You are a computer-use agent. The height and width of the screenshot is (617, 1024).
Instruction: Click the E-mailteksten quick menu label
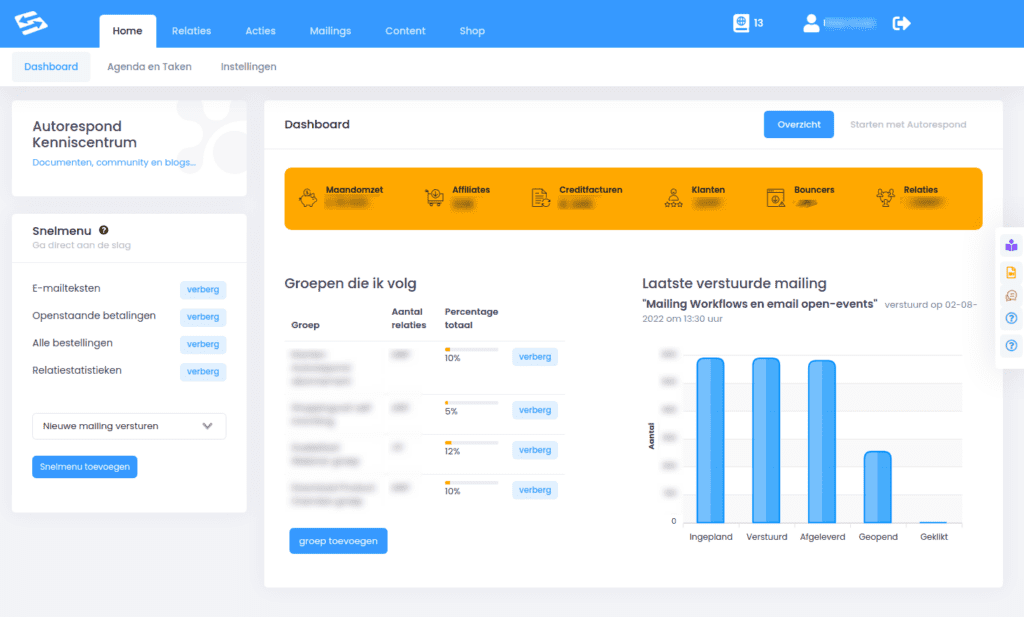(66, 288)
